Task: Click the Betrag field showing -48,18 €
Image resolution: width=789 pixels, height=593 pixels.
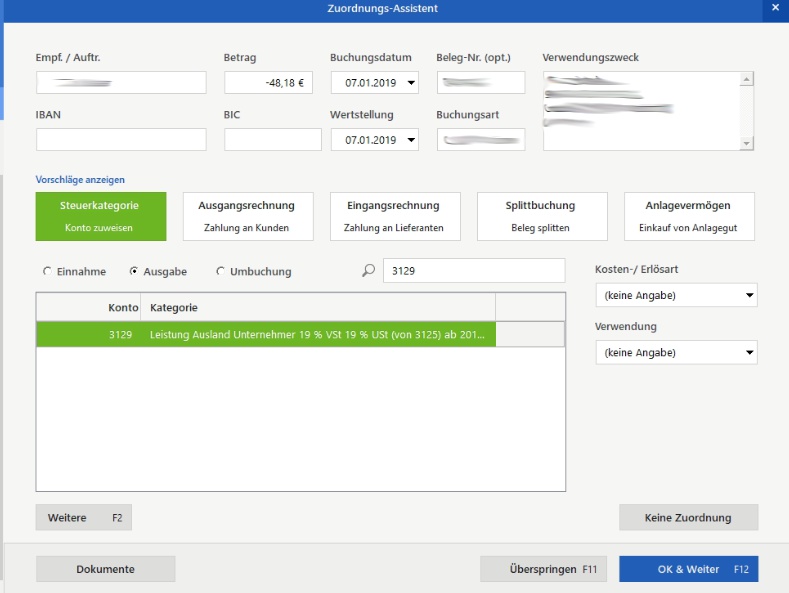Action: tap(268, 83)
